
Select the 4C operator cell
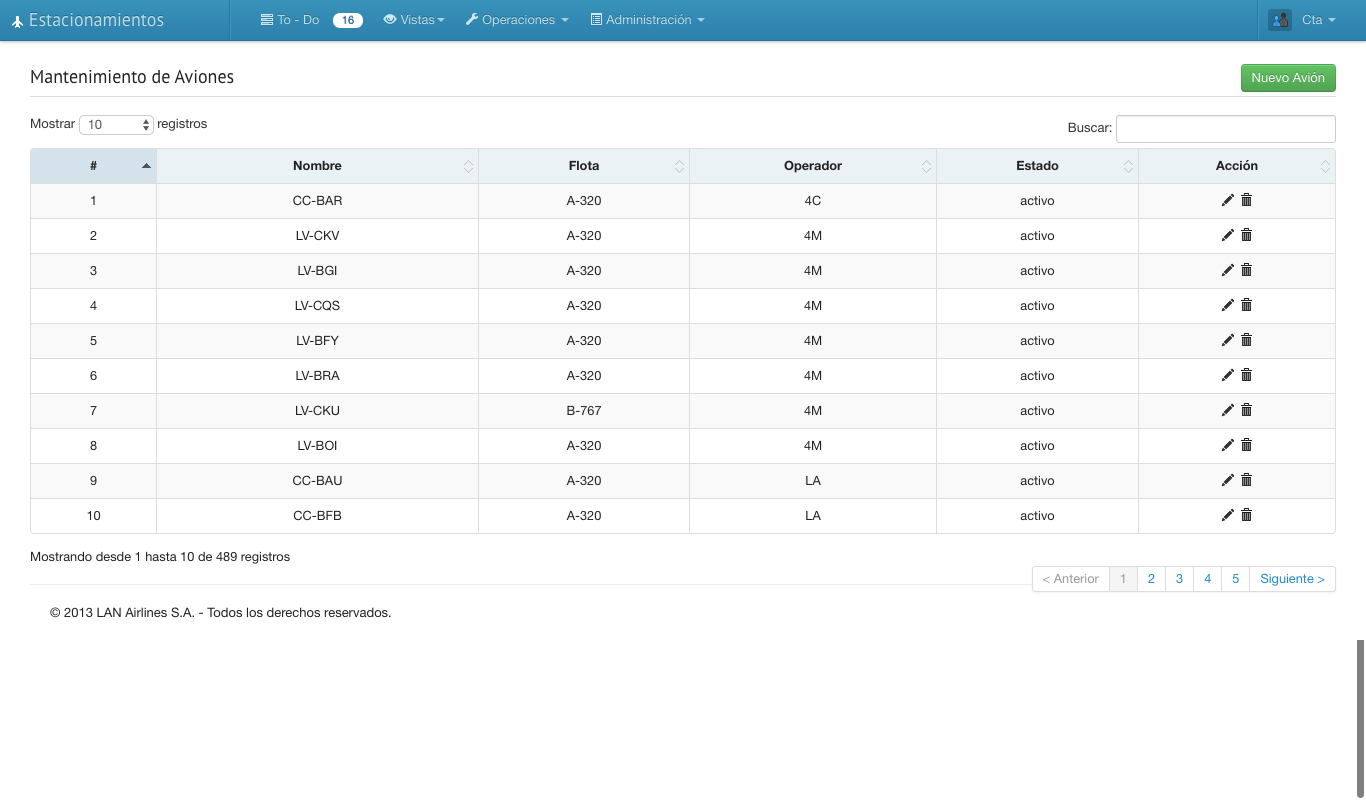coord(813,201)
